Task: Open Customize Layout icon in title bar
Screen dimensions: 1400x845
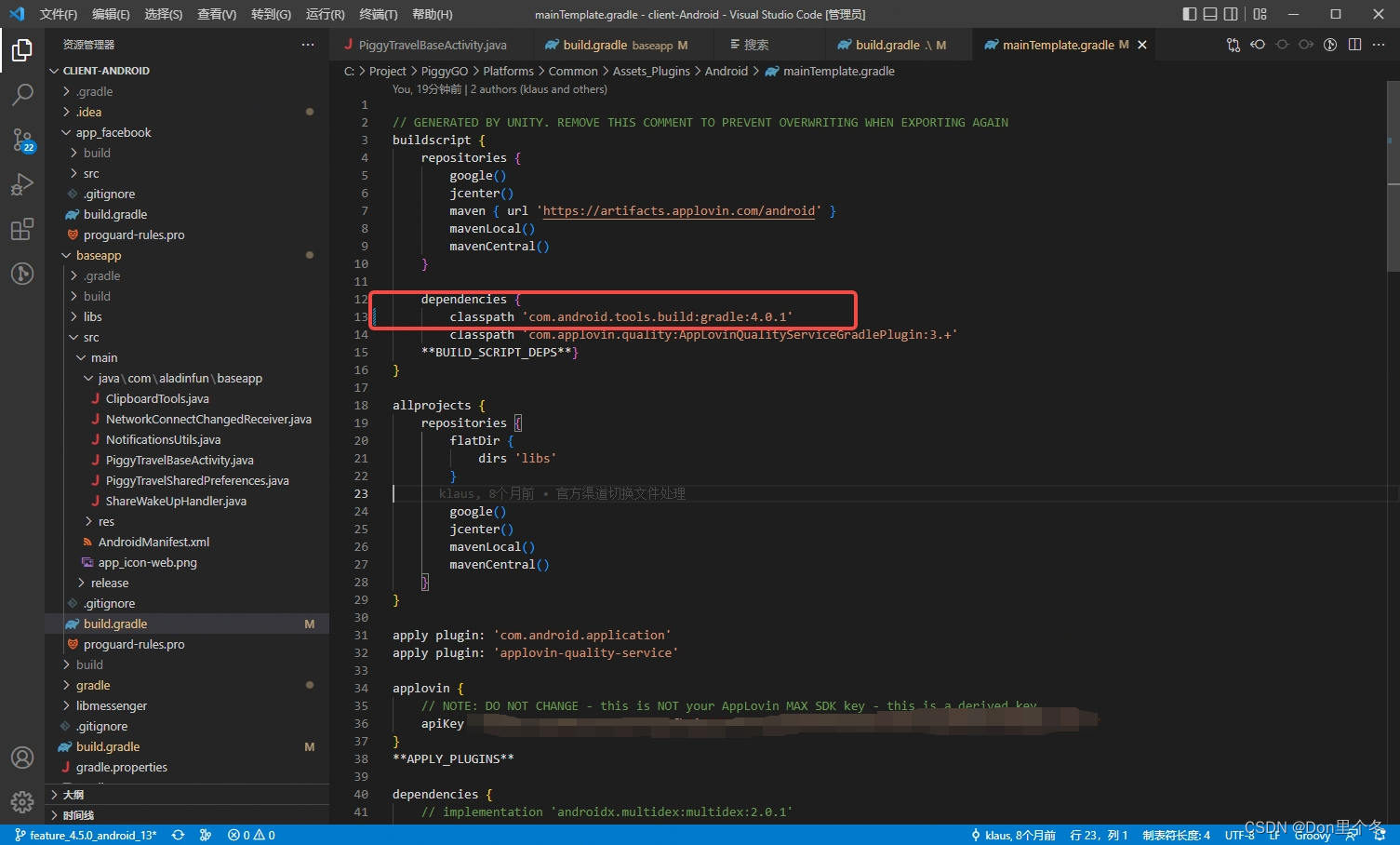Action: 1260,14
